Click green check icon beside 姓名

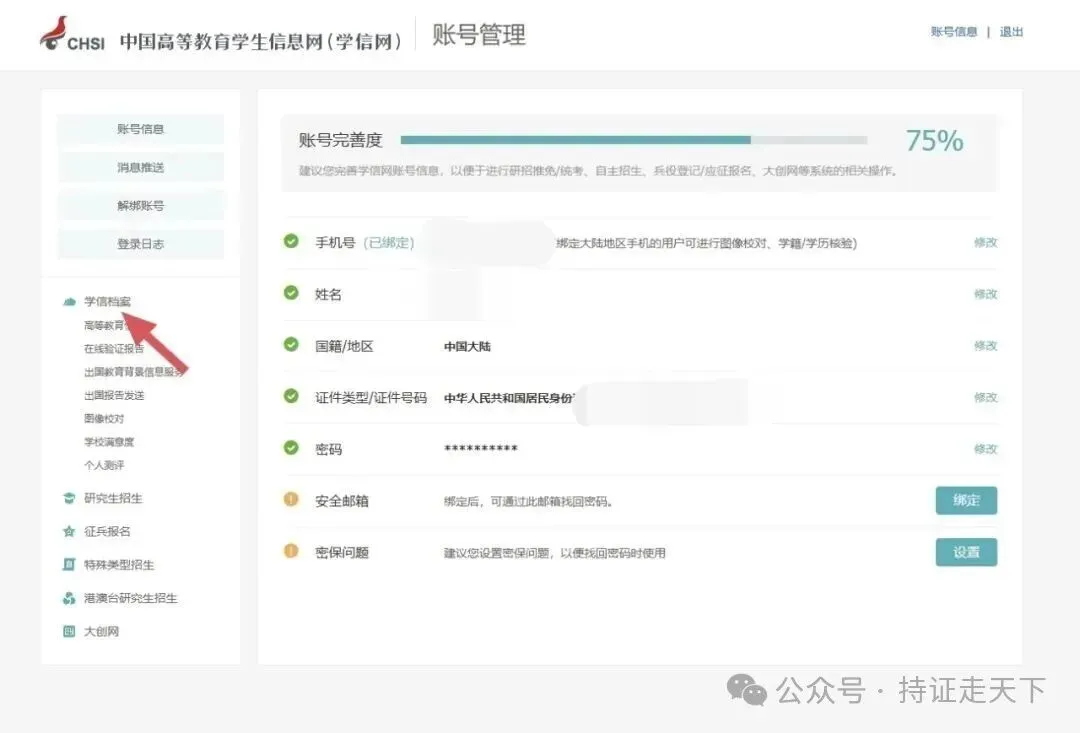(x=291, y=293)
